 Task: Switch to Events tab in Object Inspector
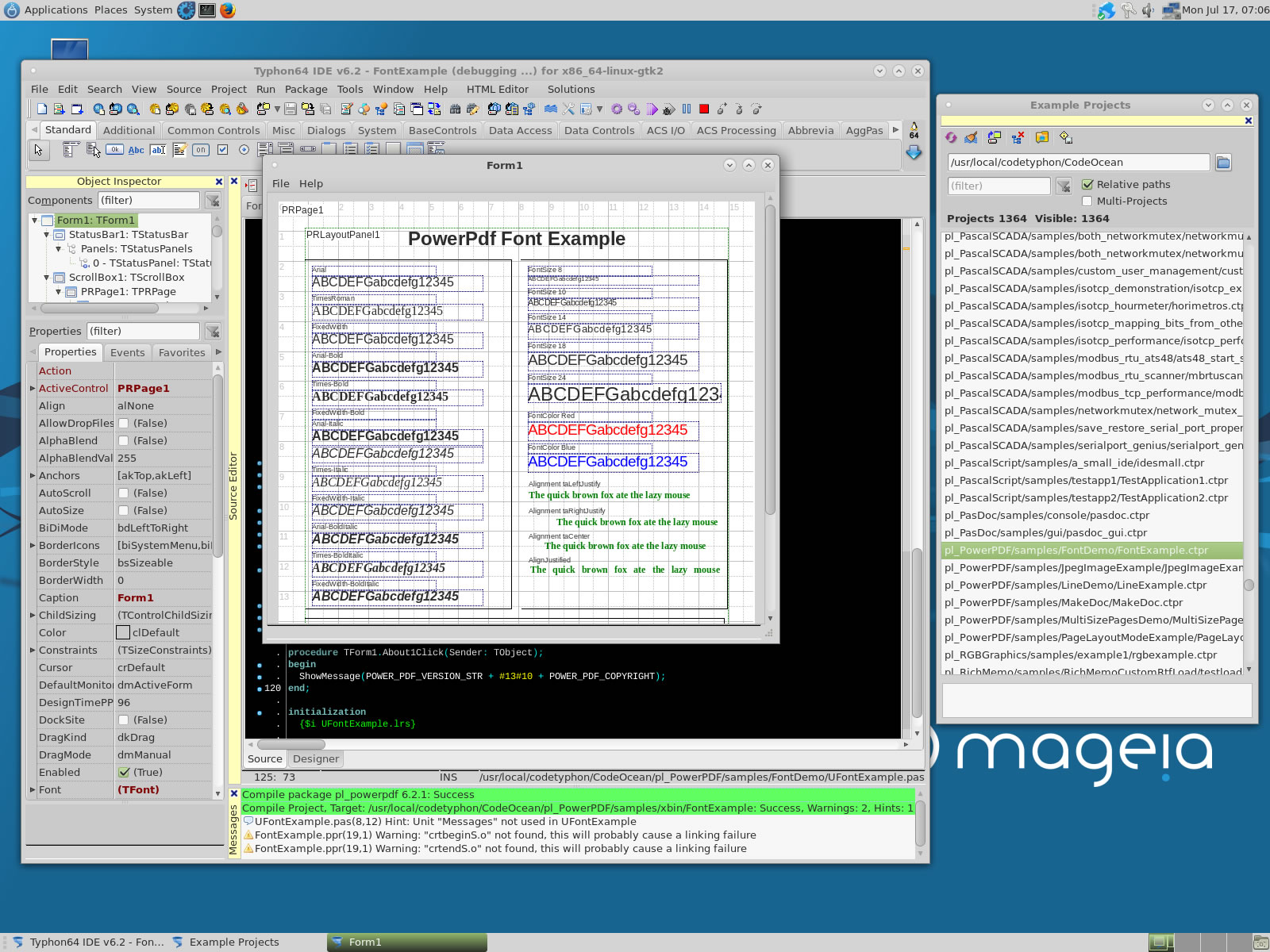pyautogui.click(x=128, y=352)
